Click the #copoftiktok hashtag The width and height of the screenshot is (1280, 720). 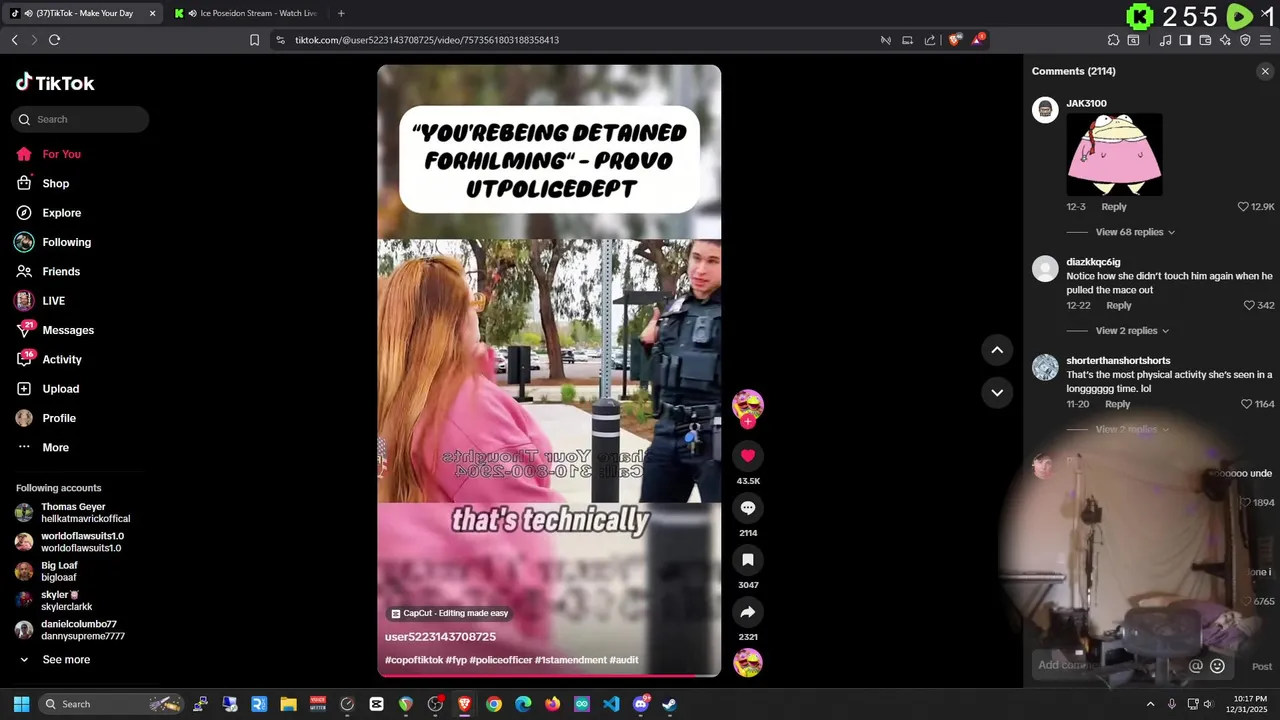click(413, 660)
